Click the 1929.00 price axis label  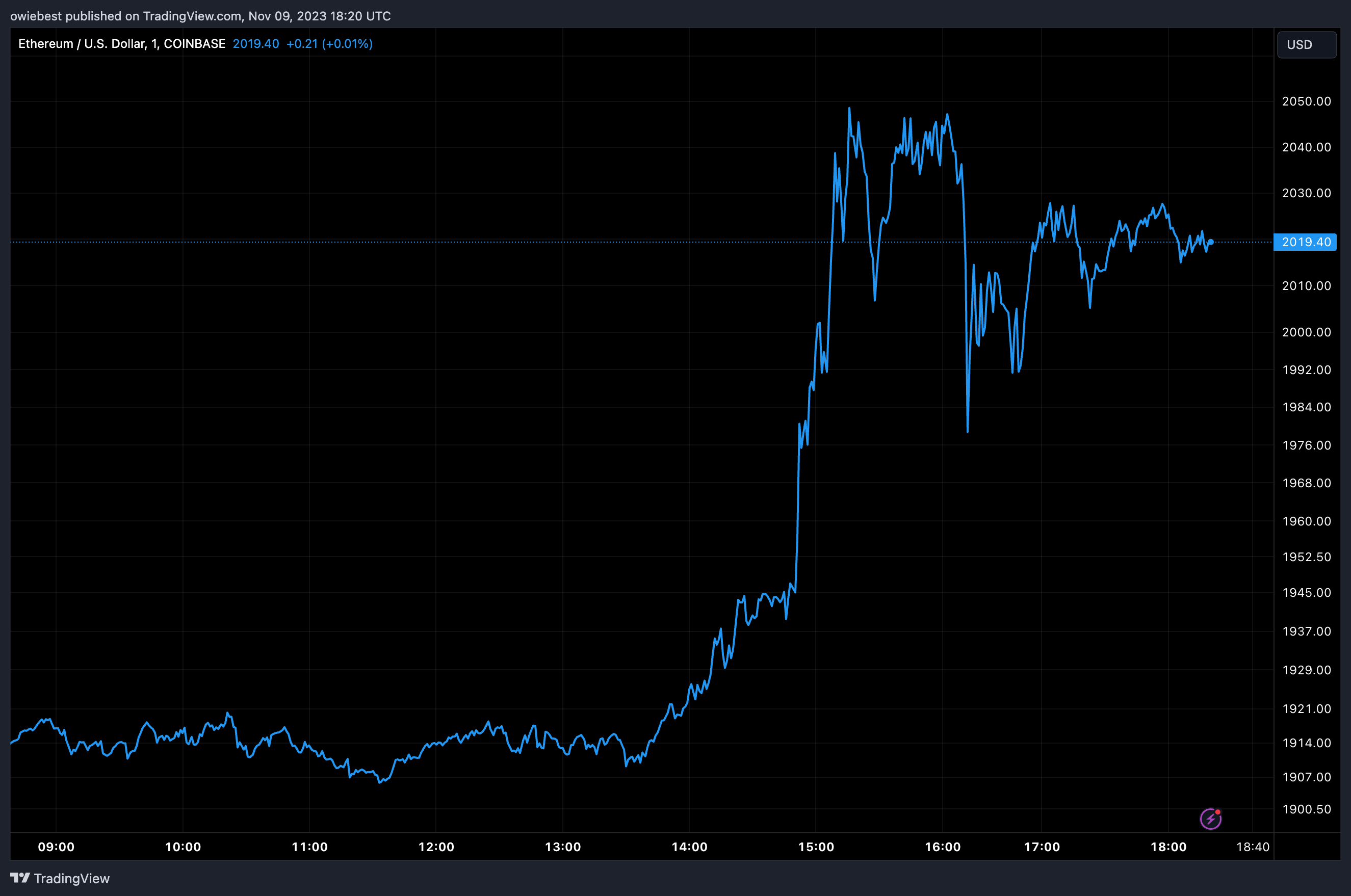(x=1307, y=670)
